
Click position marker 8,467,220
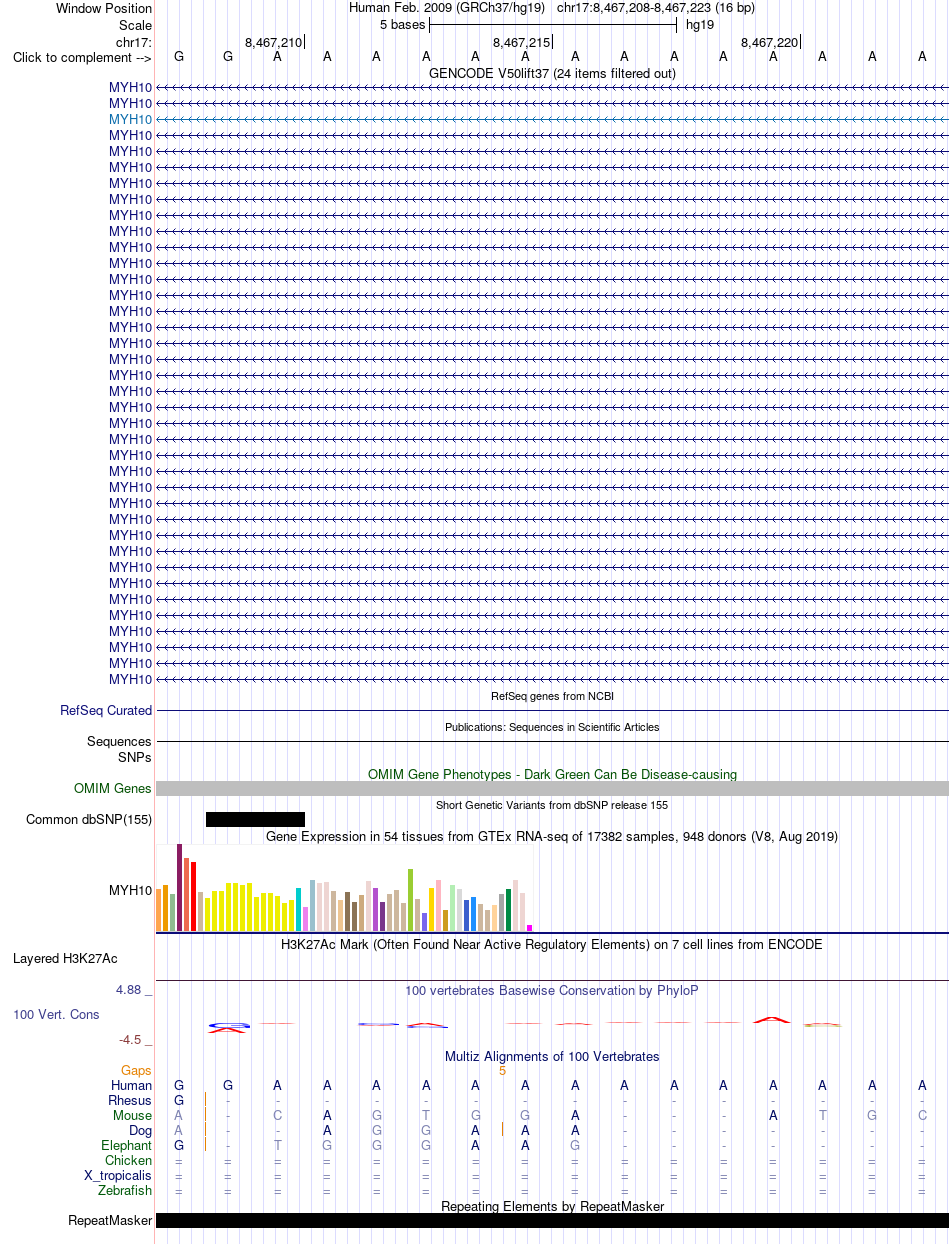(x=769, y=42)
